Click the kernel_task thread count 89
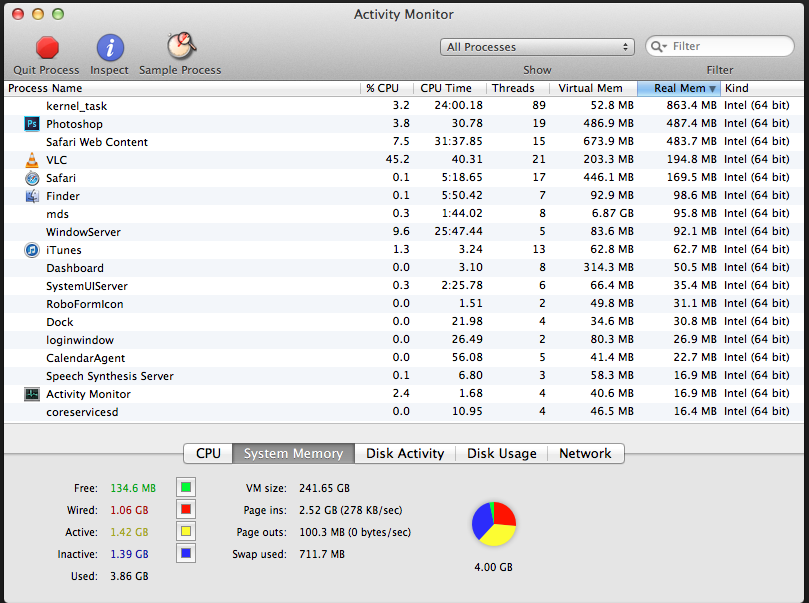809x603 pixels. pyautogui.click(x=539, y=105)
